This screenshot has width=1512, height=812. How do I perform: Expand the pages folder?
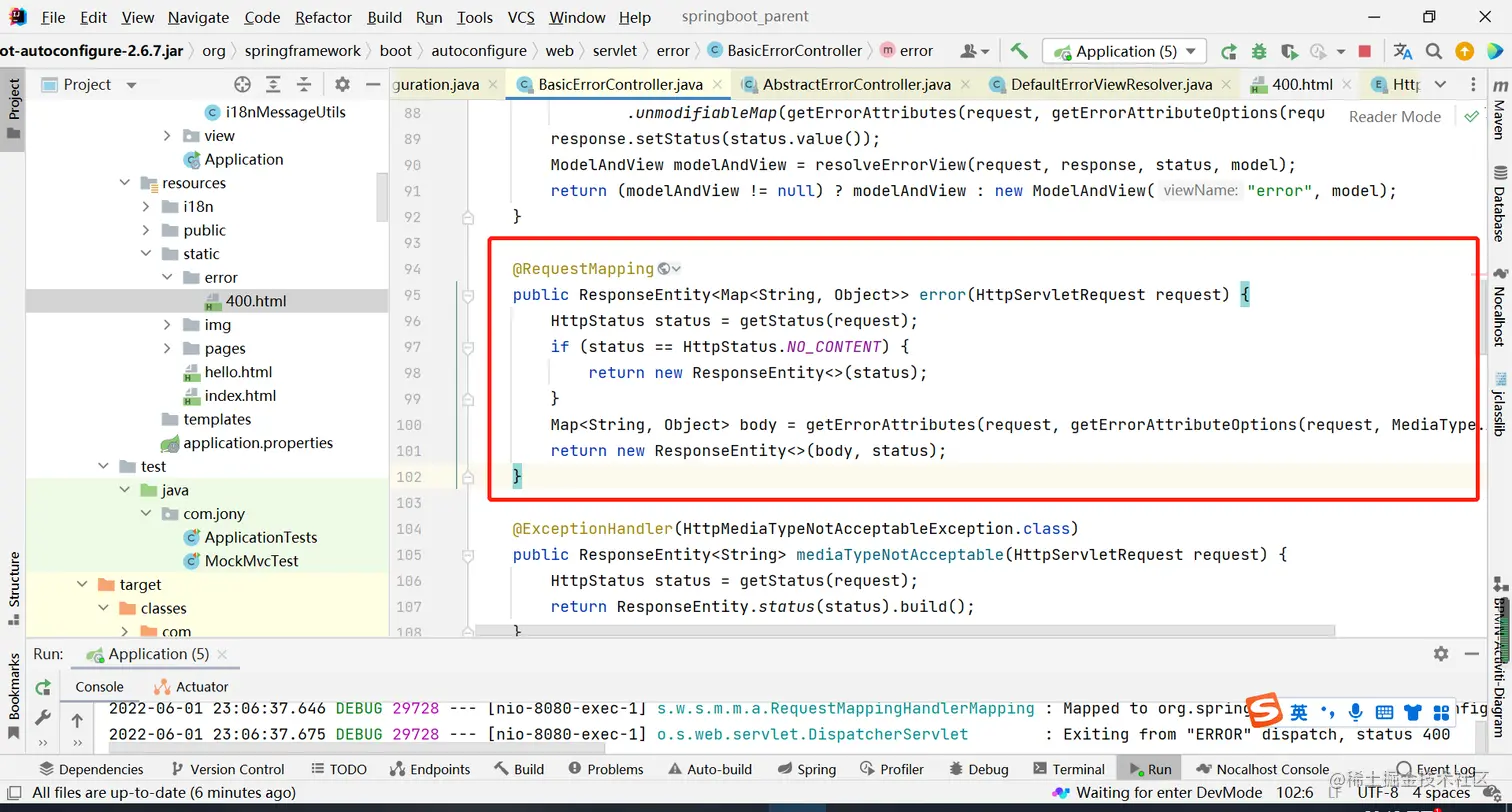click(x=167, y=348)
